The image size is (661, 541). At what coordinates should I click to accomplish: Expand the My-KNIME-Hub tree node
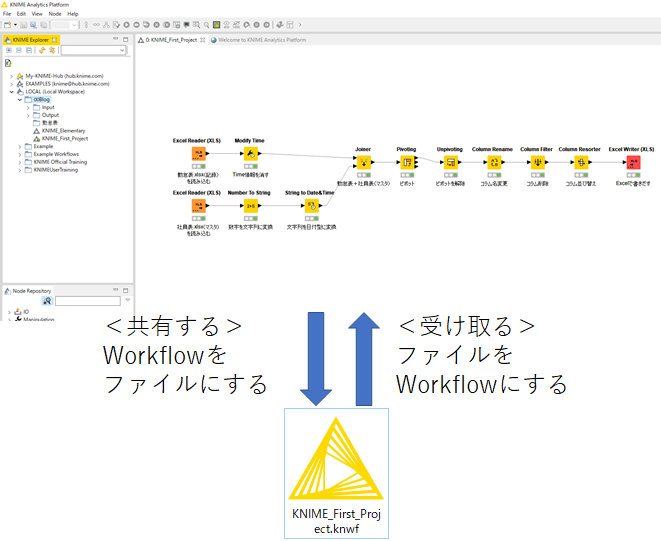tap(11, 76)
